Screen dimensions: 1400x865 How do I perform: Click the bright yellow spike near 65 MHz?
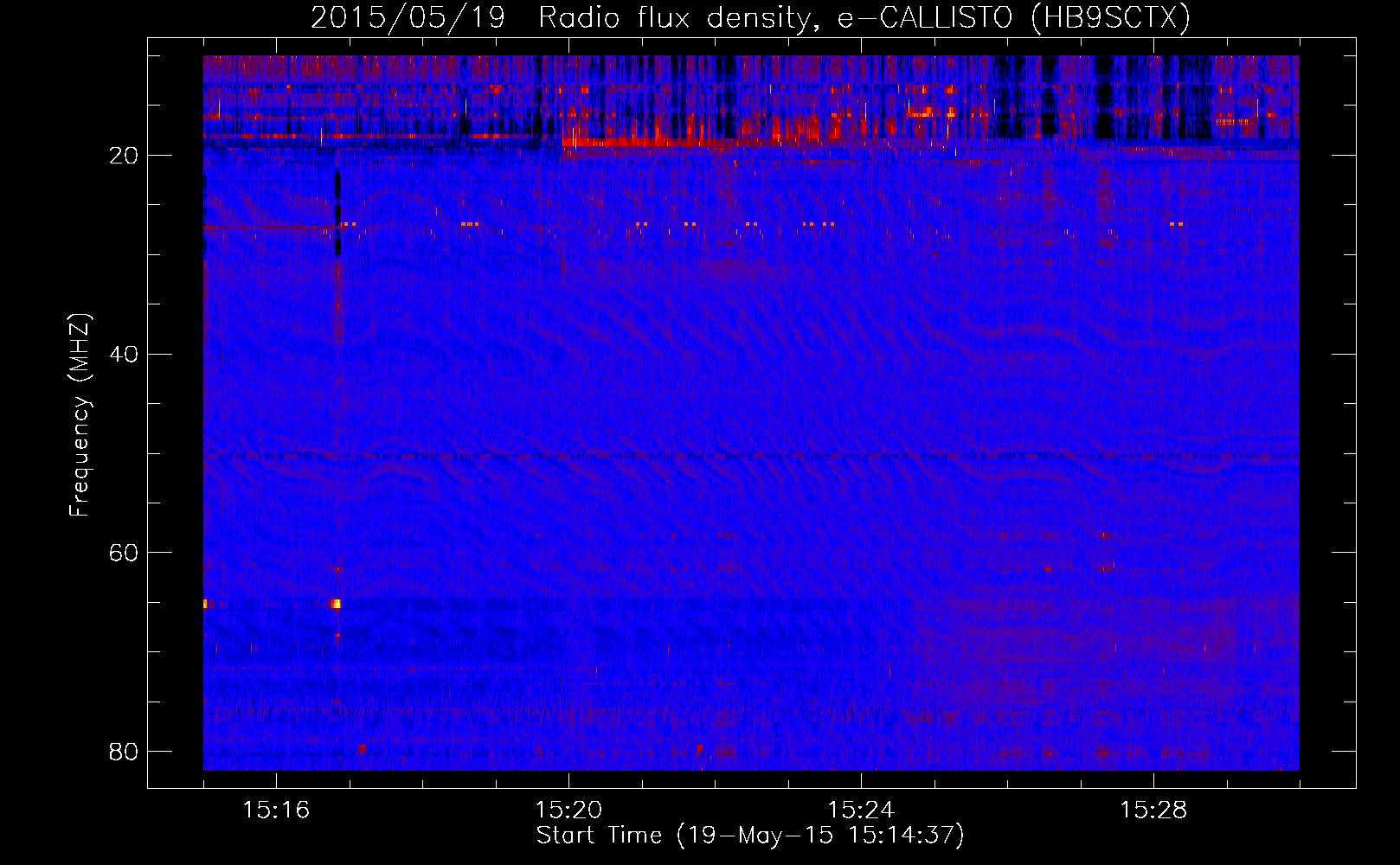(x=337, y=604)
